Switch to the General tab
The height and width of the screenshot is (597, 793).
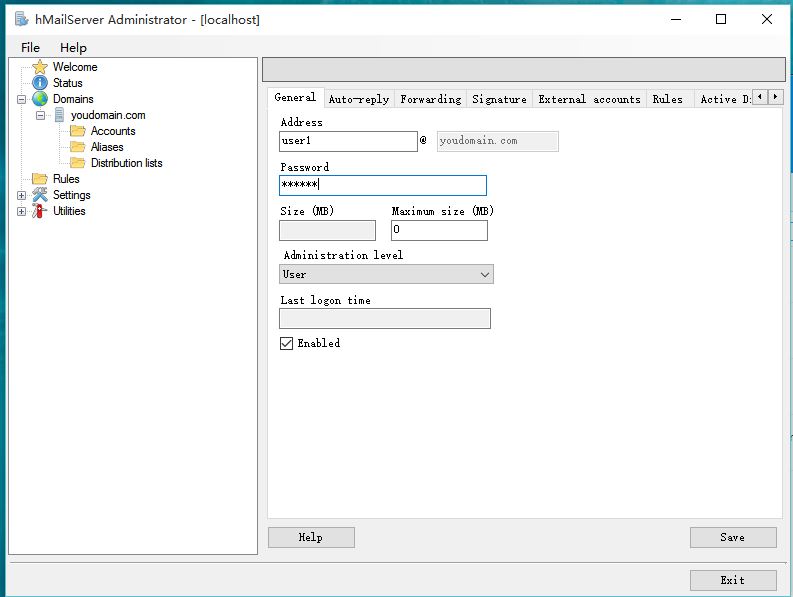pos(295,97)
